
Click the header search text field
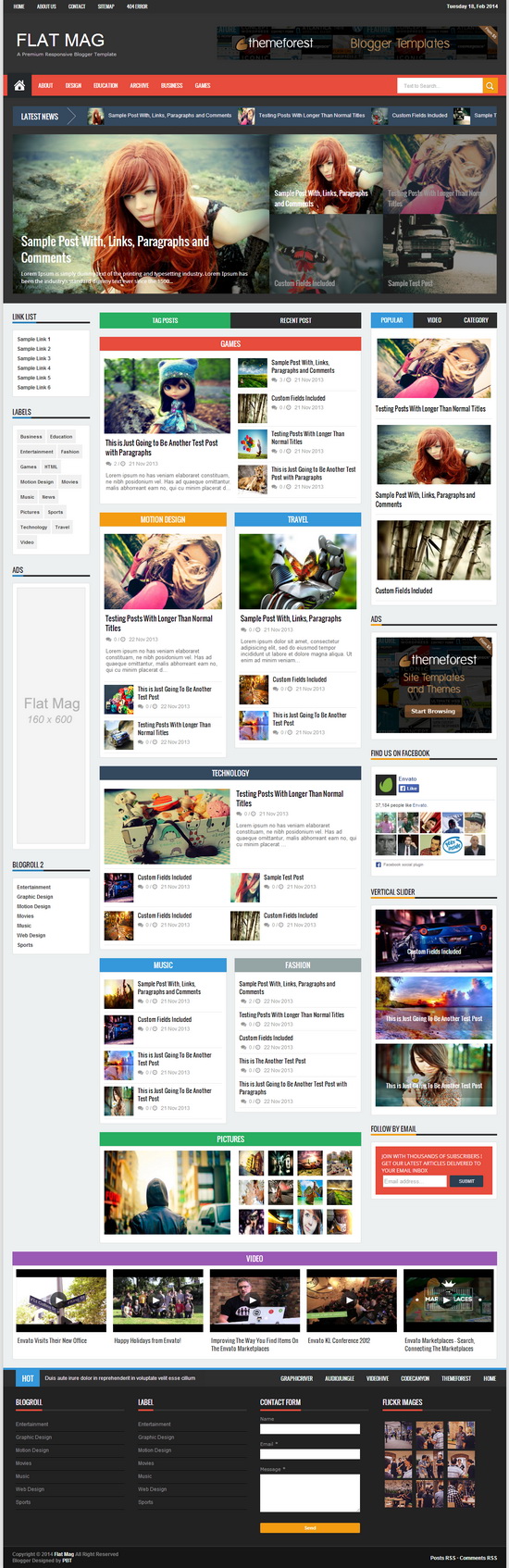441,85
